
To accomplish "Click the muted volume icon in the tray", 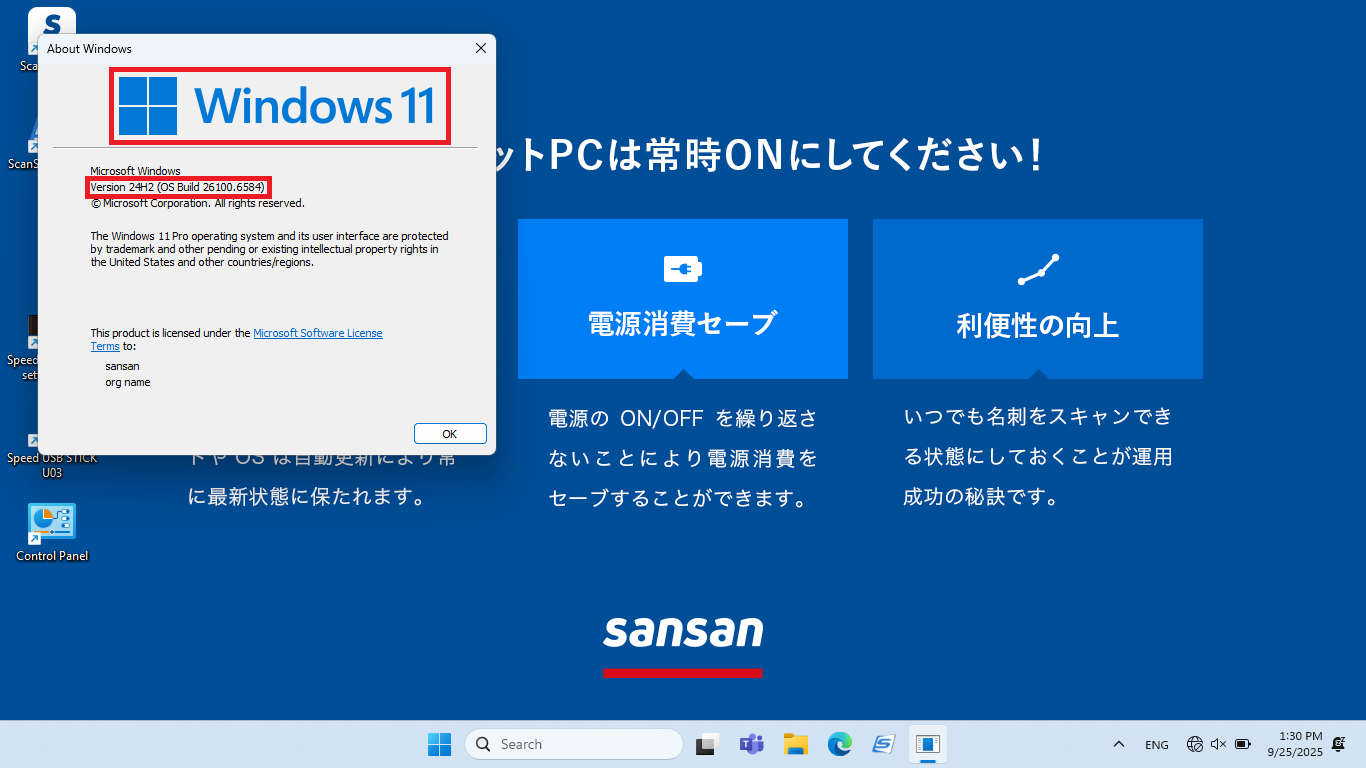I will click(x=1218, y=744).
